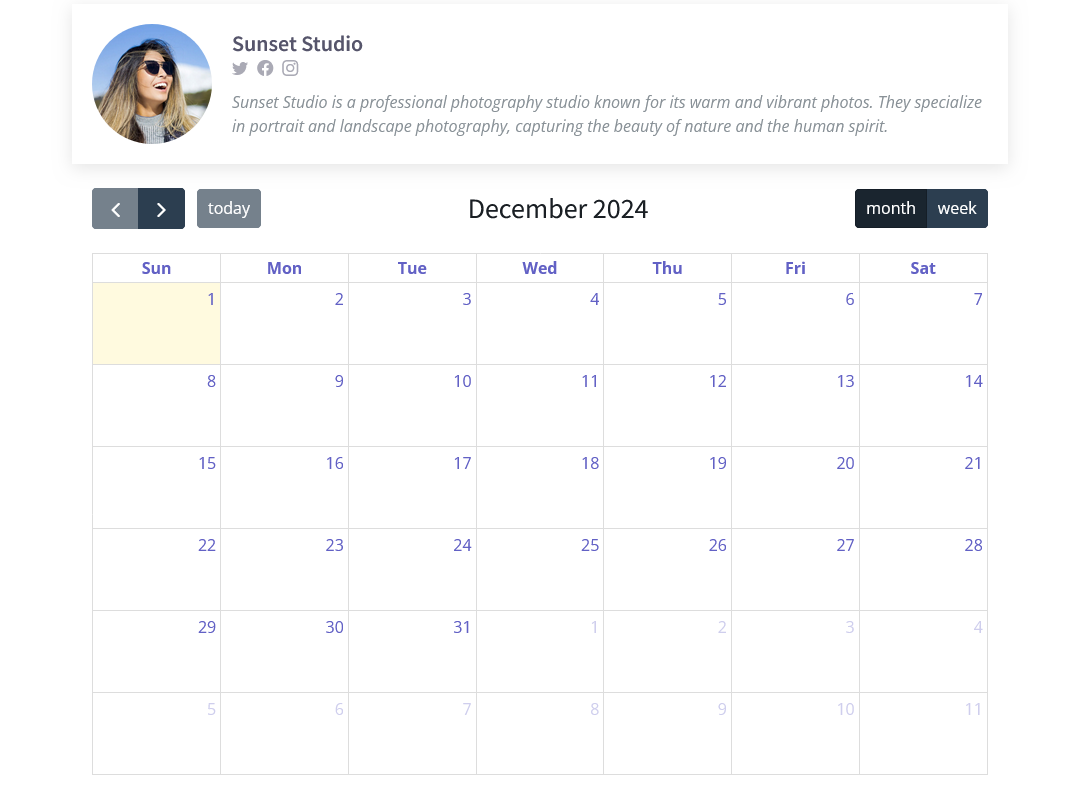The width and height of the screenshot is (1080, 796).
Task: Open the Facebook profile icon
Action: (265, 68)
